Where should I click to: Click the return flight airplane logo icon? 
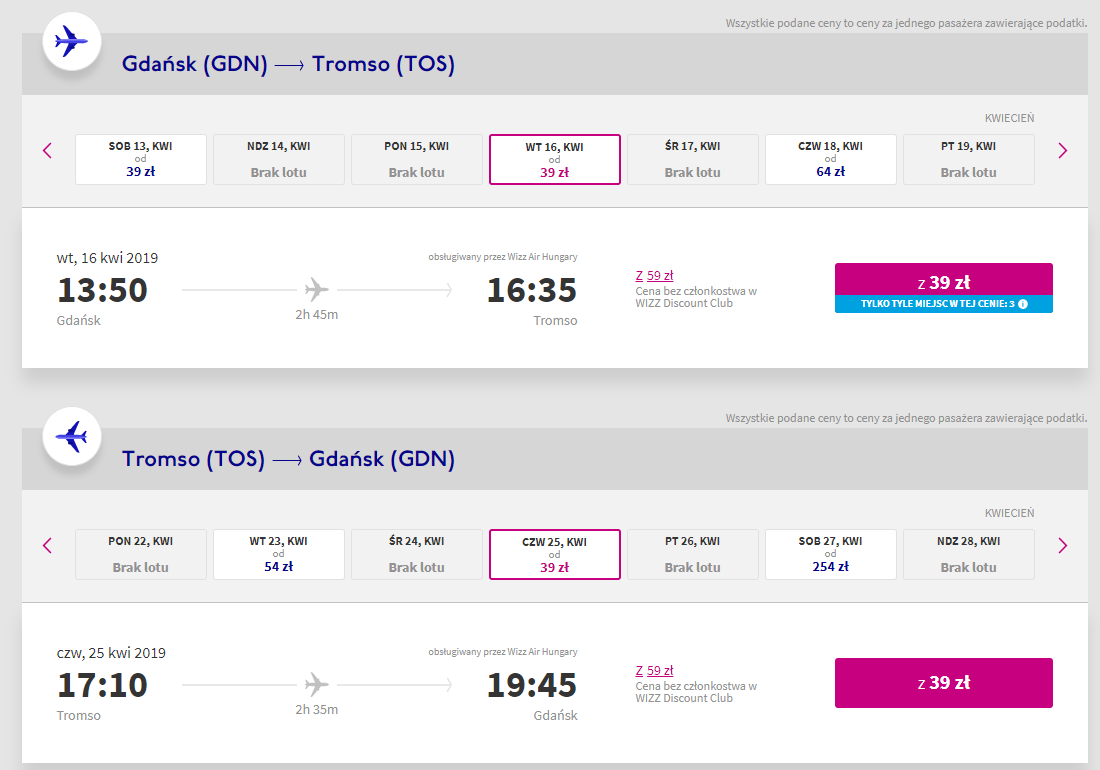71,436
